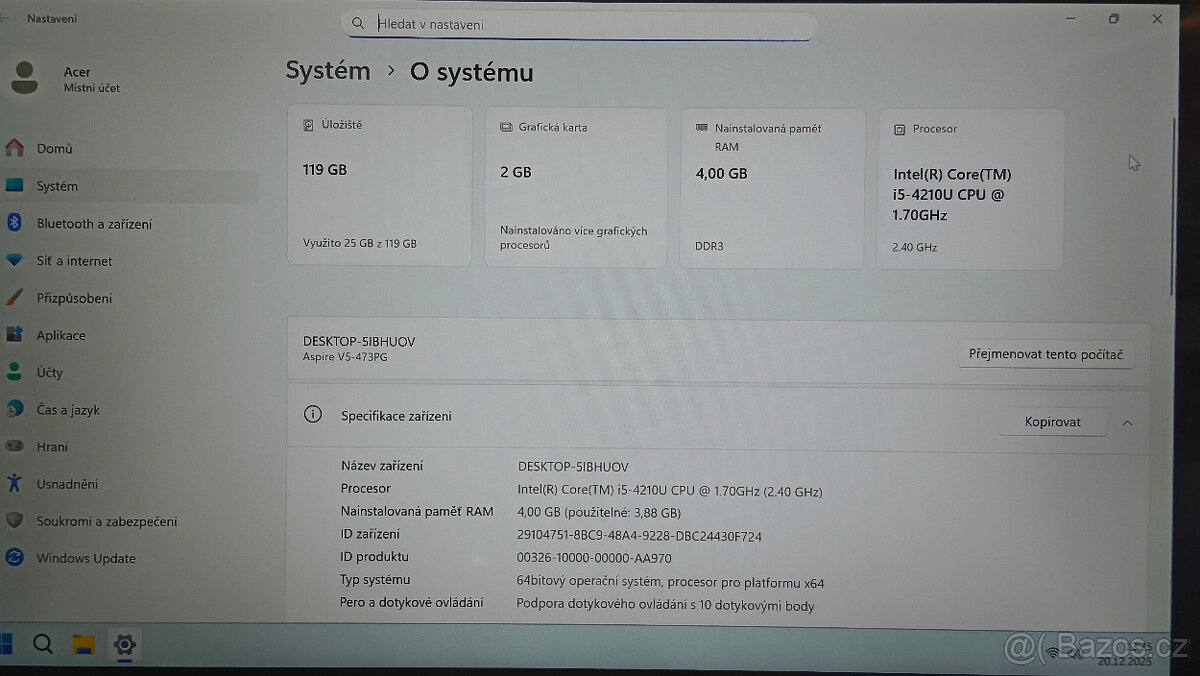Open File Explorer from the taskbar
Screen dimensions: 1200x676
(84, 645)
